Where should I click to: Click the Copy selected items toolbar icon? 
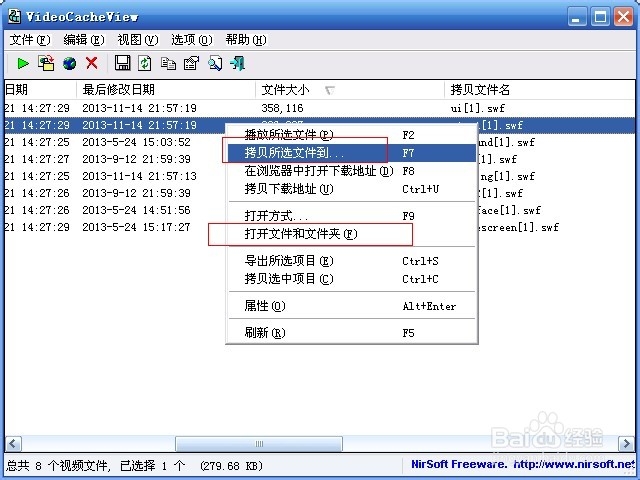point(168,64)
